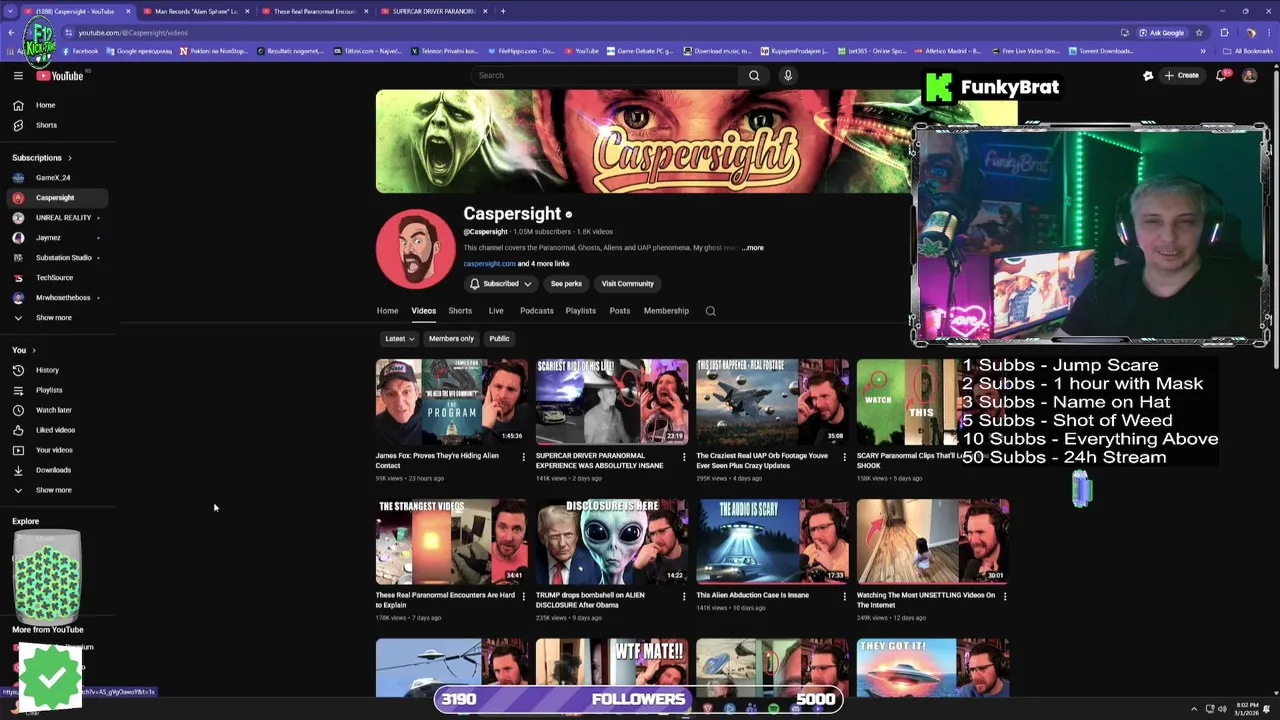Open the Subscribed notification dropdown
Viewport: 1280px width, 720px height.
click(500, 284)
